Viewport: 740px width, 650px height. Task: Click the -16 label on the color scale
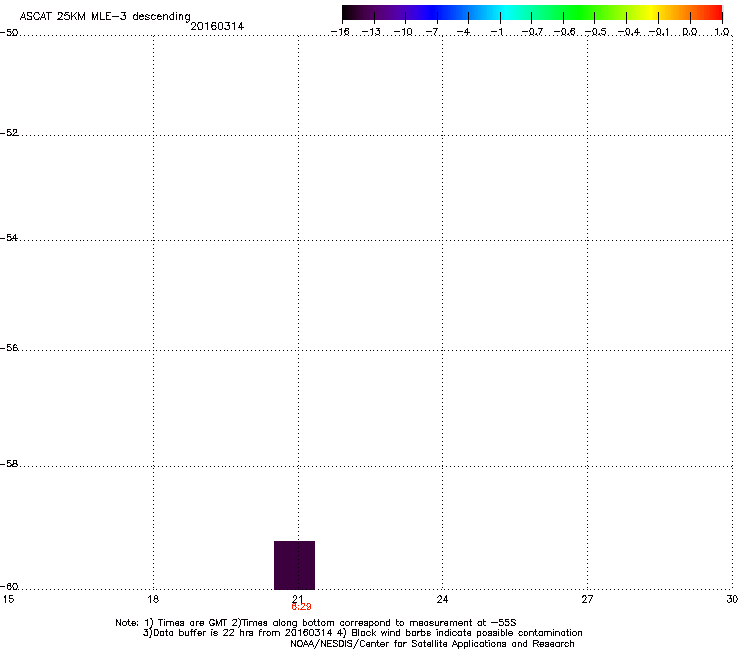point(340,32)
